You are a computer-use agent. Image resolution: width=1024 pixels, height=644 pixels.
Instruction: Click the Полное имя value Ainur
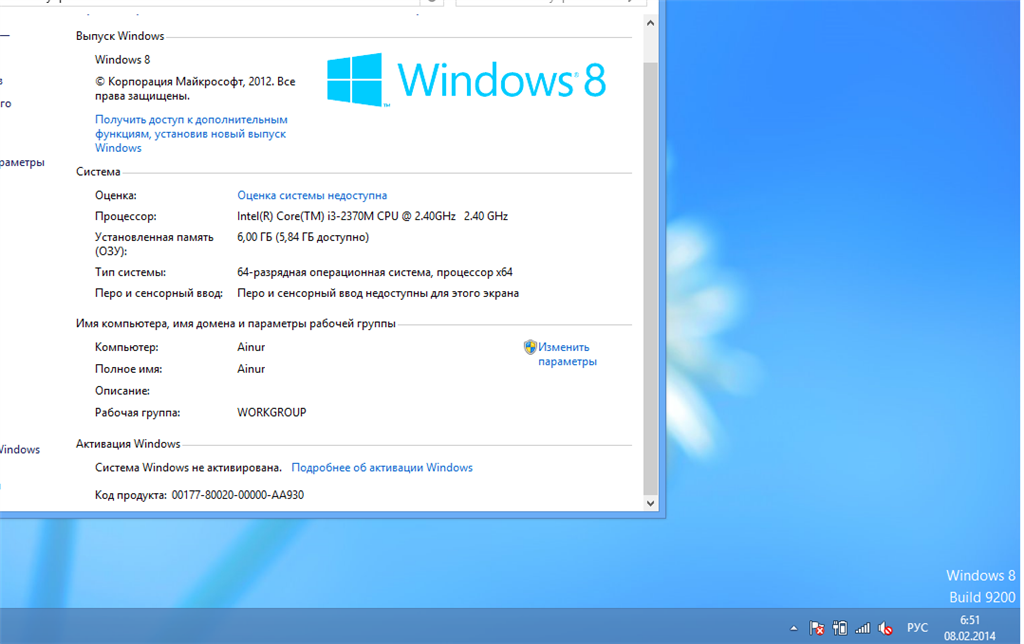[x=251, y=369]
